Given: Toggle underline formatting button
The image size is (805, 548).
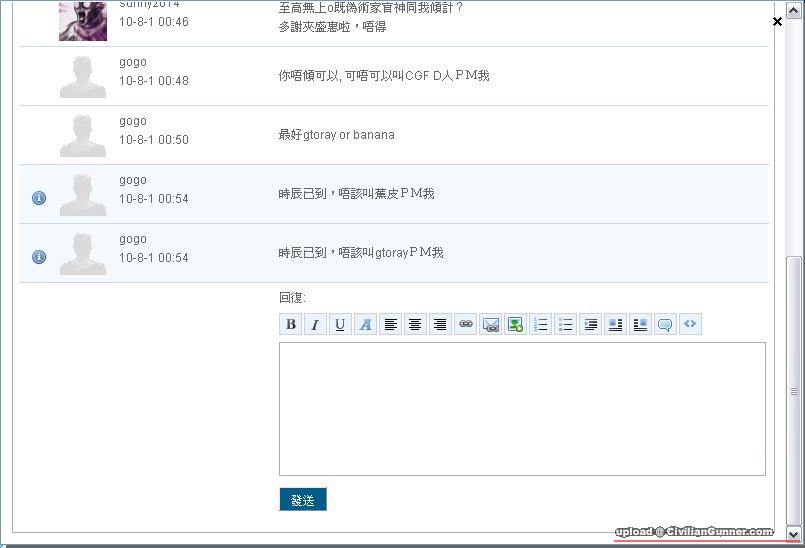Looking at the screenshot, I should tap(340, 324).
